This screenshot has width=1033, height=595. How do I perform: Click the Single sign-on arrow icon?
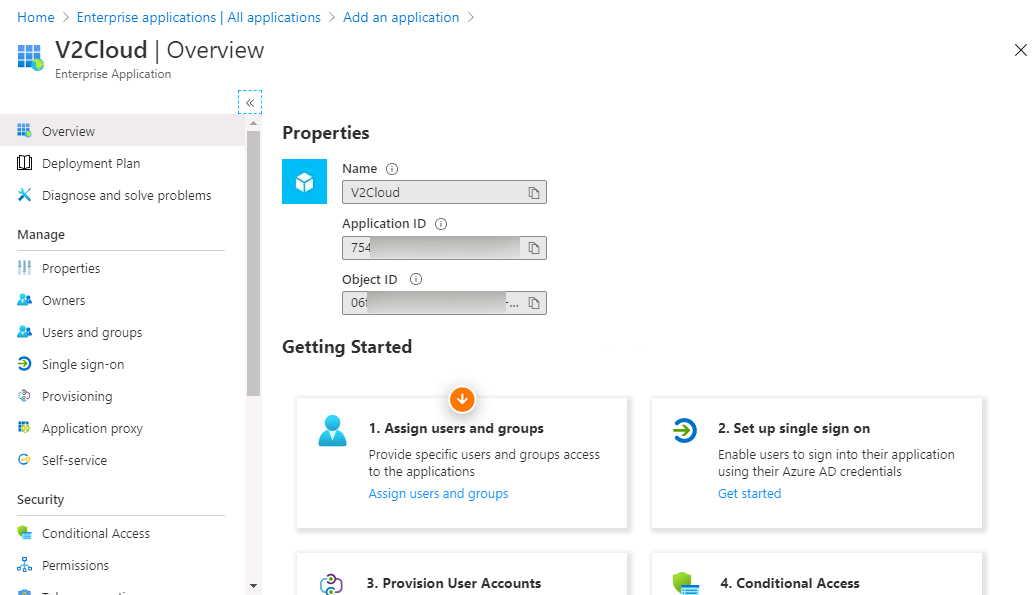[x=24, y=364]
